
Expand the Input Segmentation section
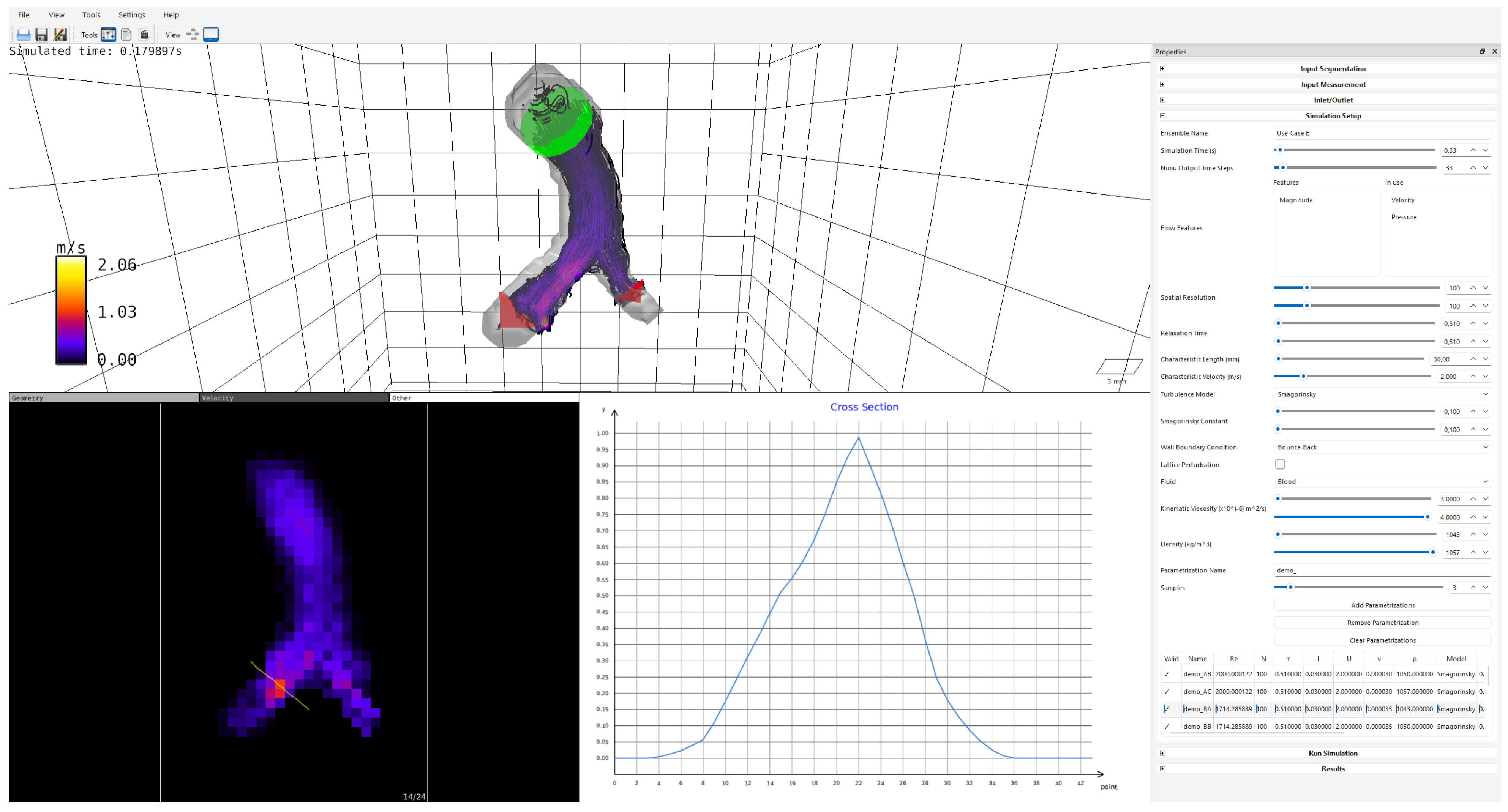[x=1162, y=69]
